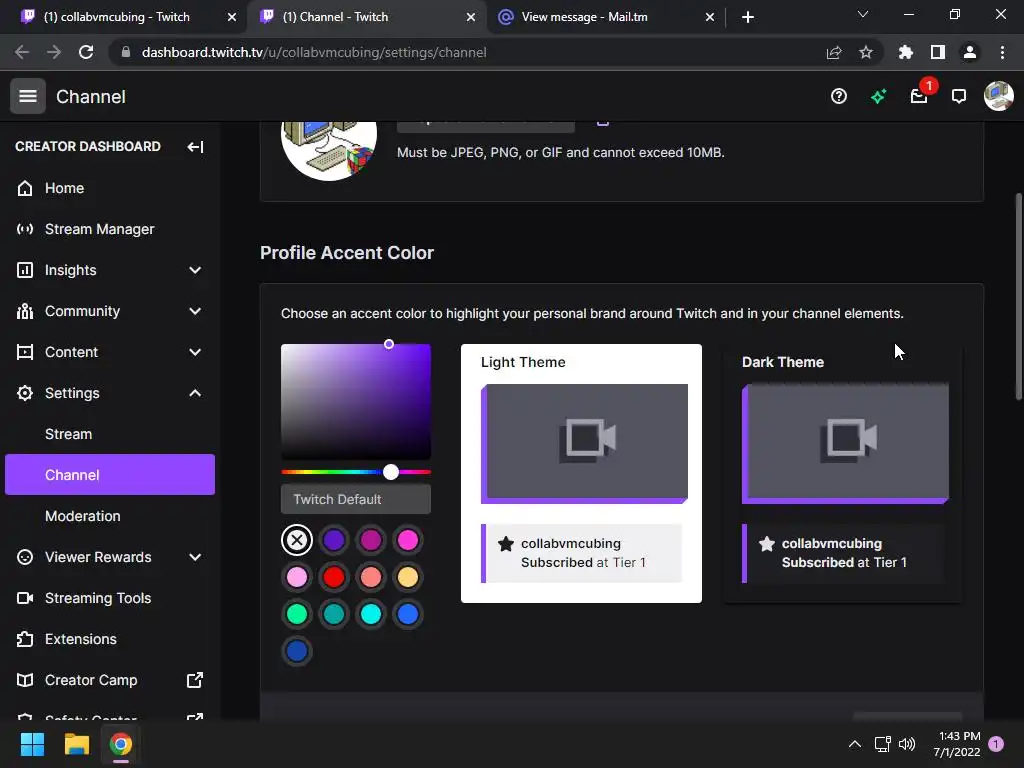Click the Community people icon

click(25, 312)
